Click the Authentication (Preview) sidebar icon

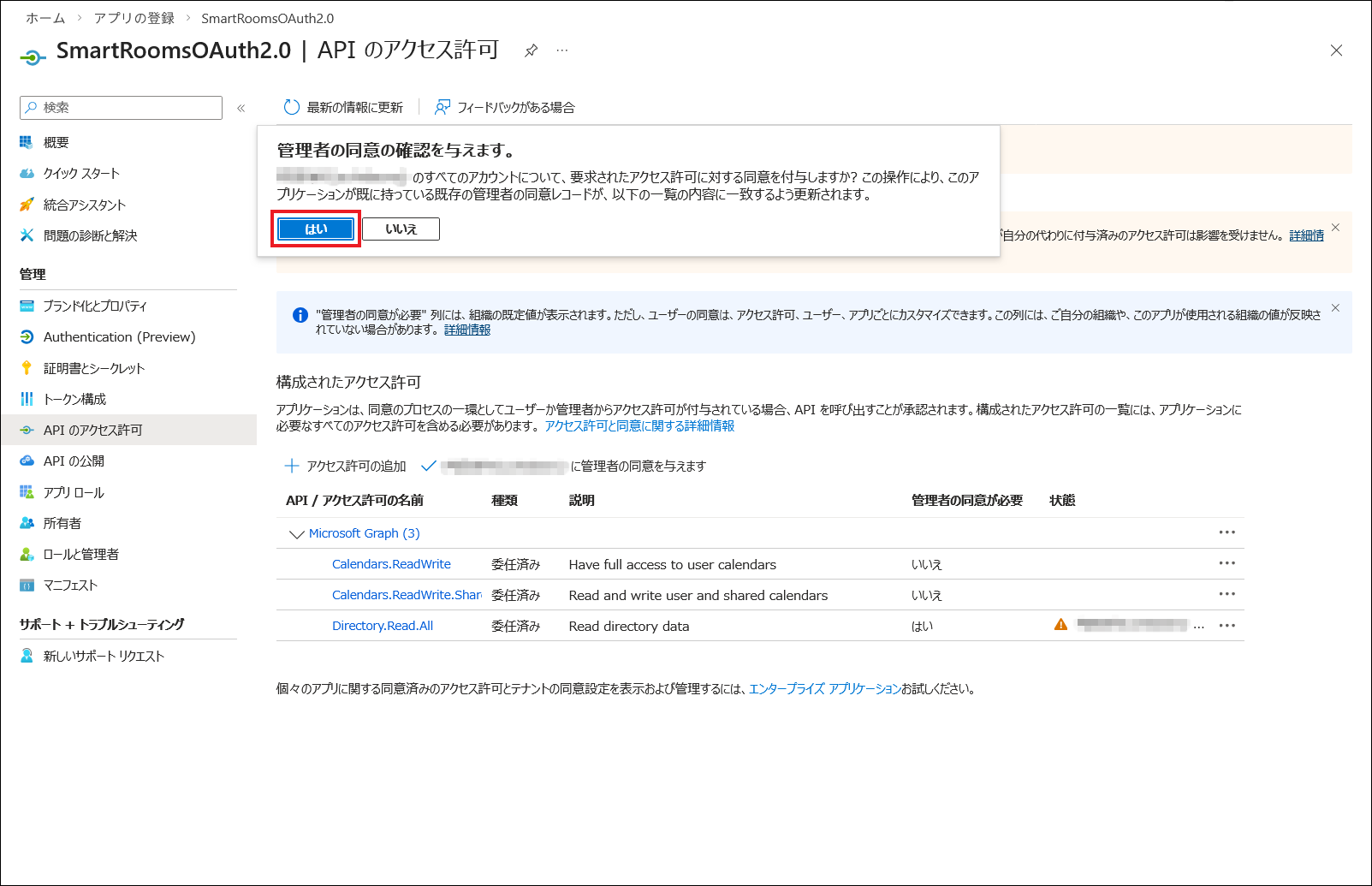click(27, 337)
